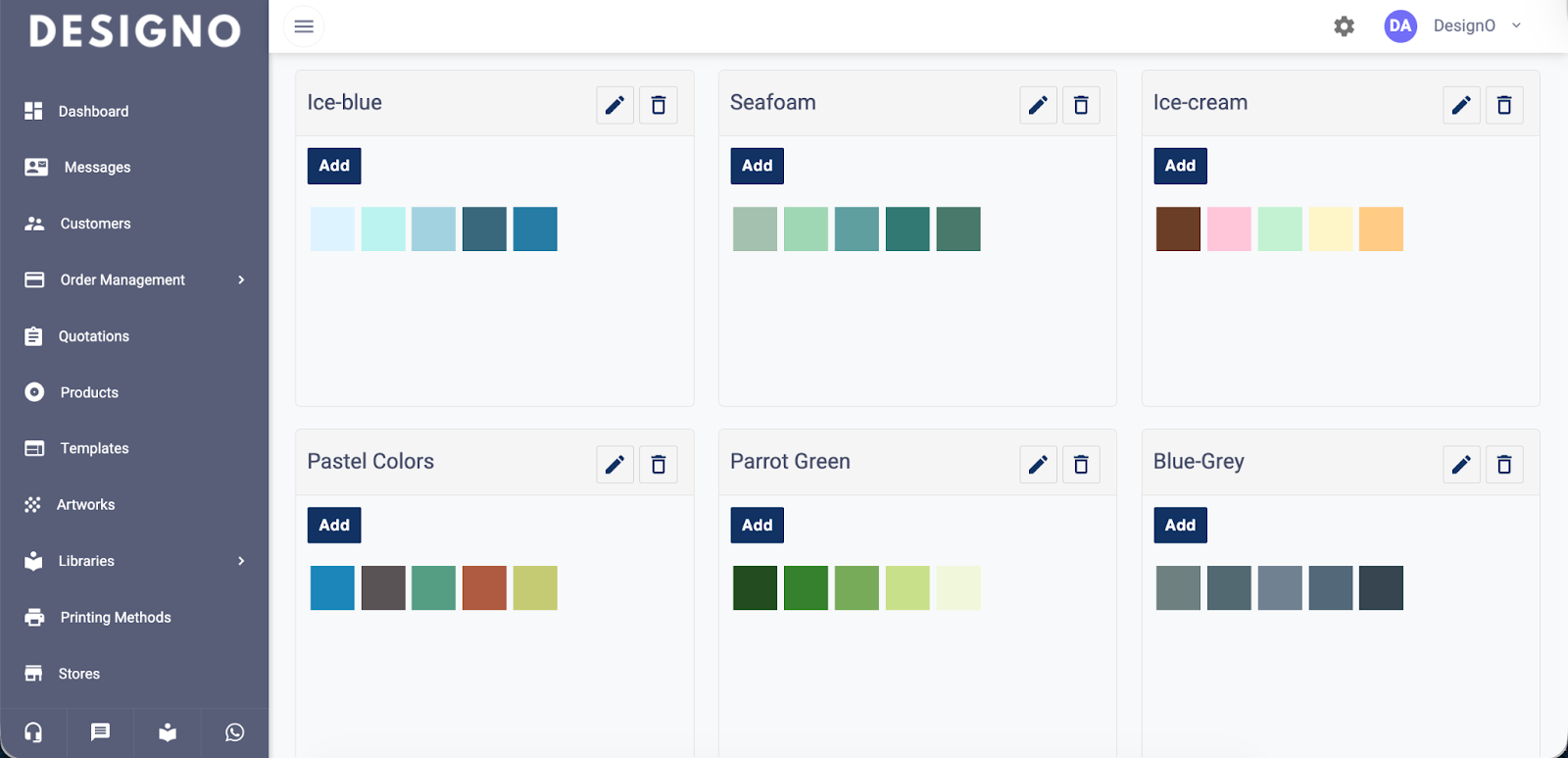The width and height of the screenshot is (1568, 758).
Task: Add a color to the Ice-cream palette
Action: tap(1180, 166)
